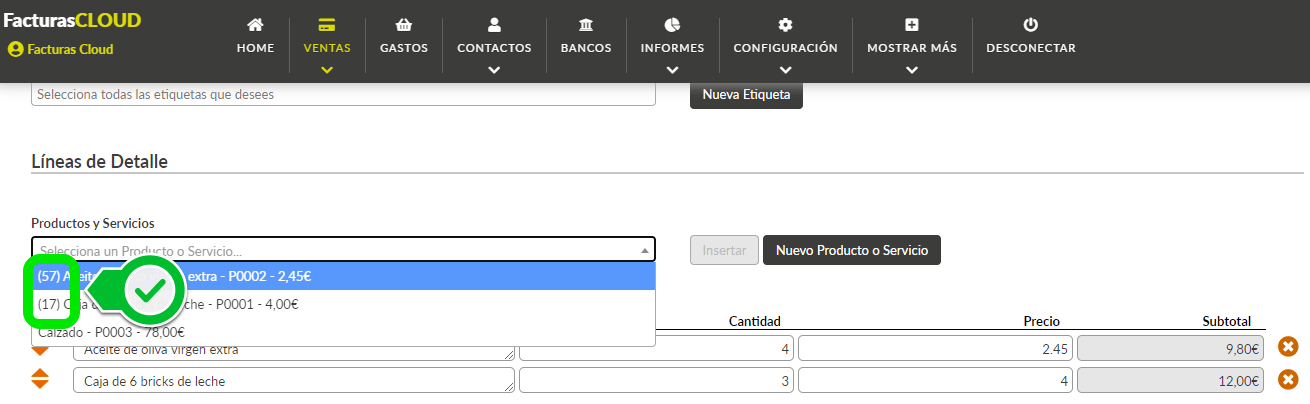
Task: Open the Bancos building icon
Action: point(586,25)
